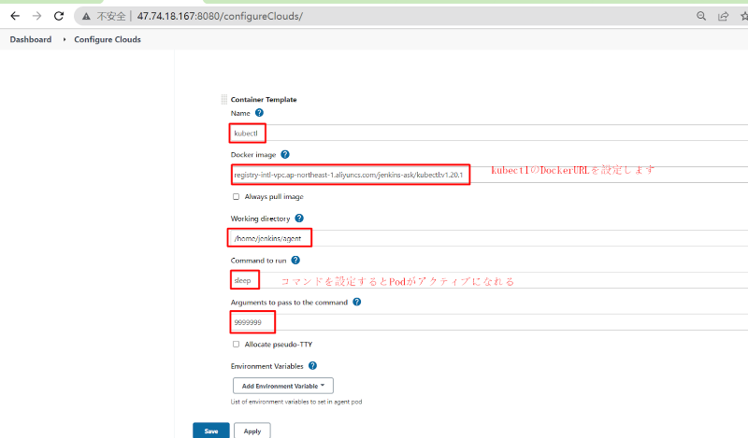Open help for Command to run
Image resolution: width=748 pixels, height=438 pixels.
(295, 260)
